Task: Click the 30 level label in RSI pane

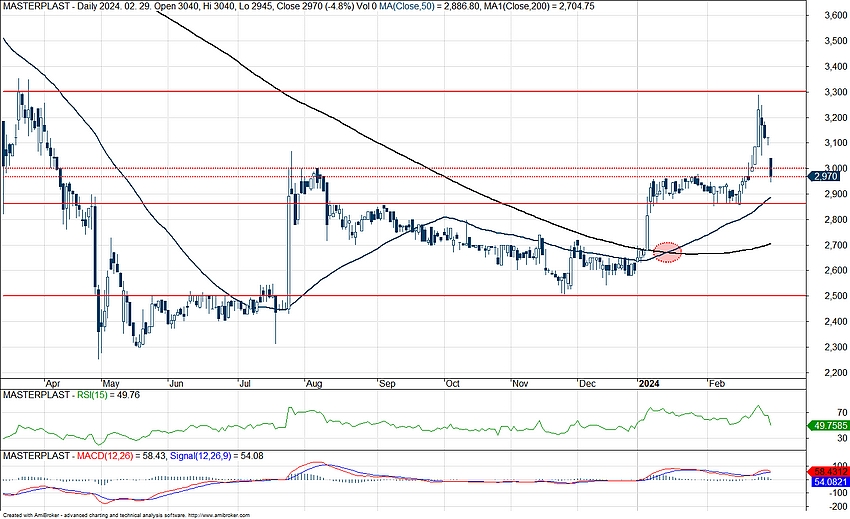Action: (x=842, y=438)
